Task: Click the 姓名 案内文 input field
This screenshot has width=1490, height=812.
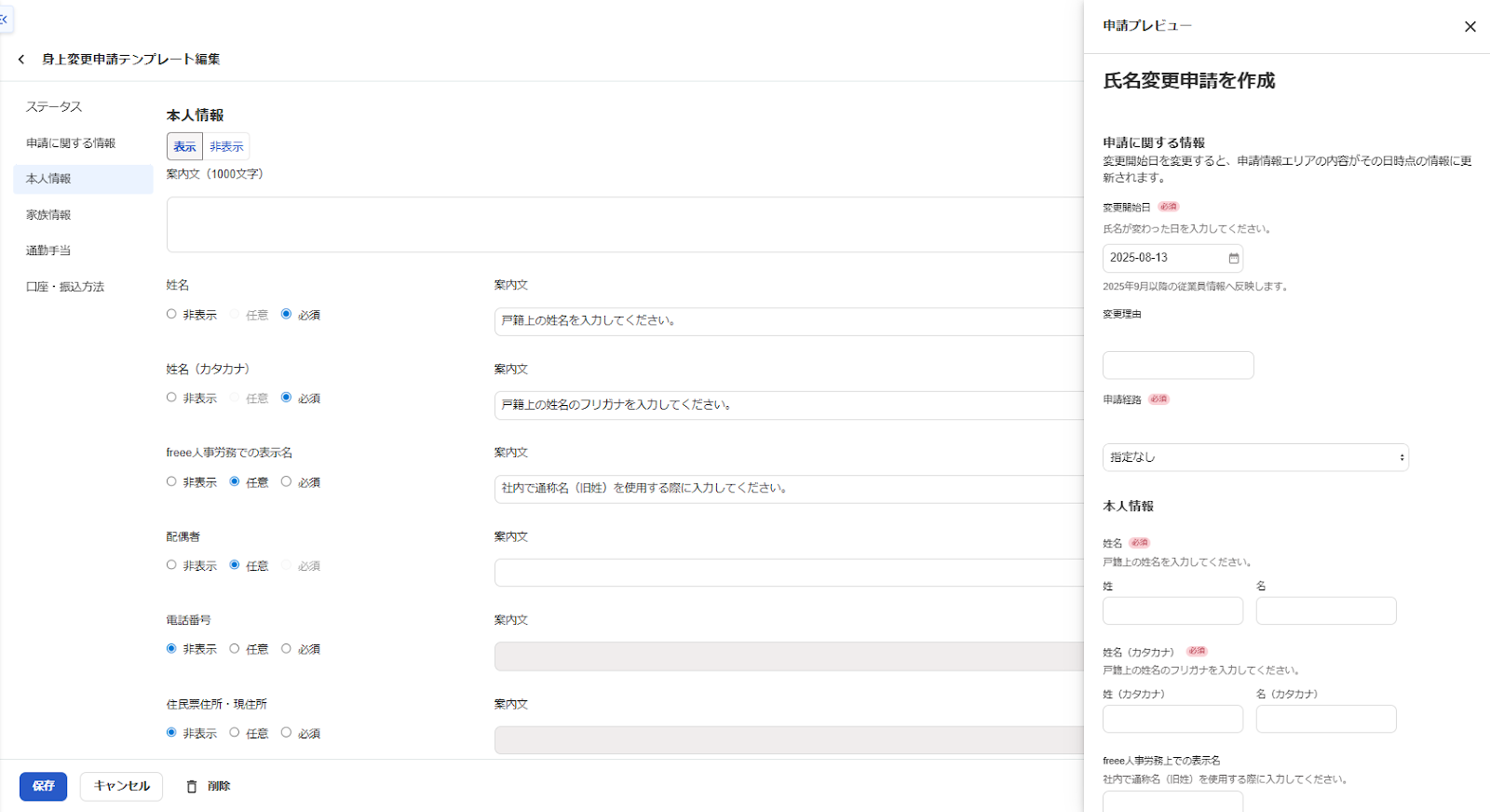Action: (789, 321)
